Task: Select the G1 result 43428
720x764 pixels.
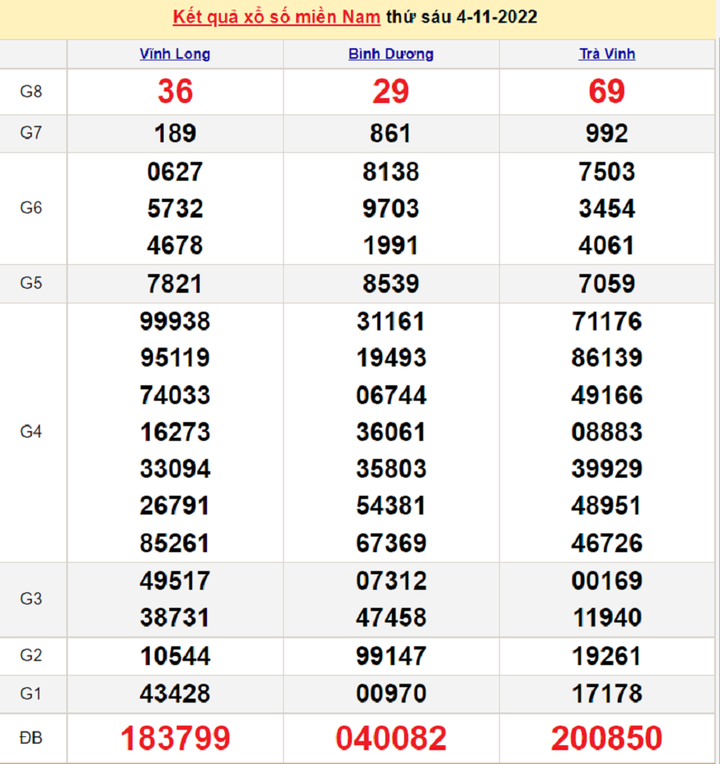Action: pos(175,693)
